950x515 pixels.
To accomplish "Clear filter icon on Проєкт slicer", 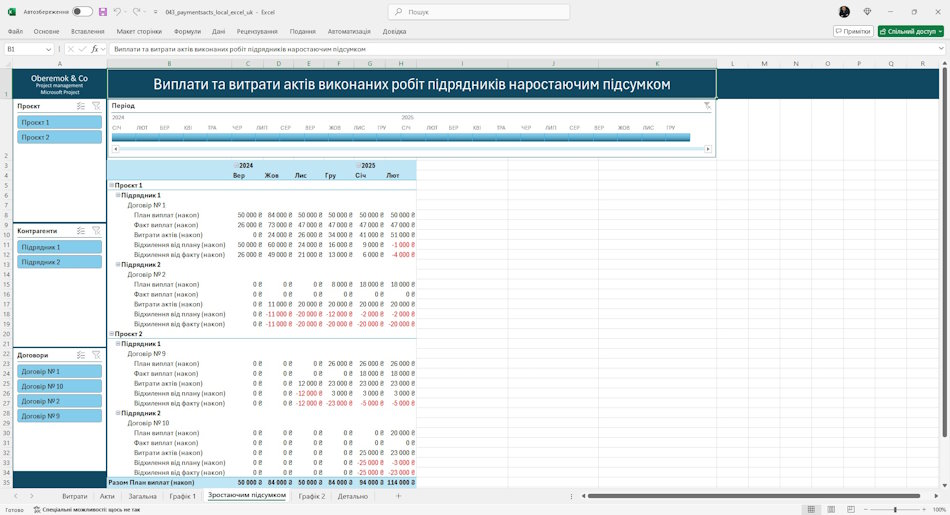I will 96,106.
